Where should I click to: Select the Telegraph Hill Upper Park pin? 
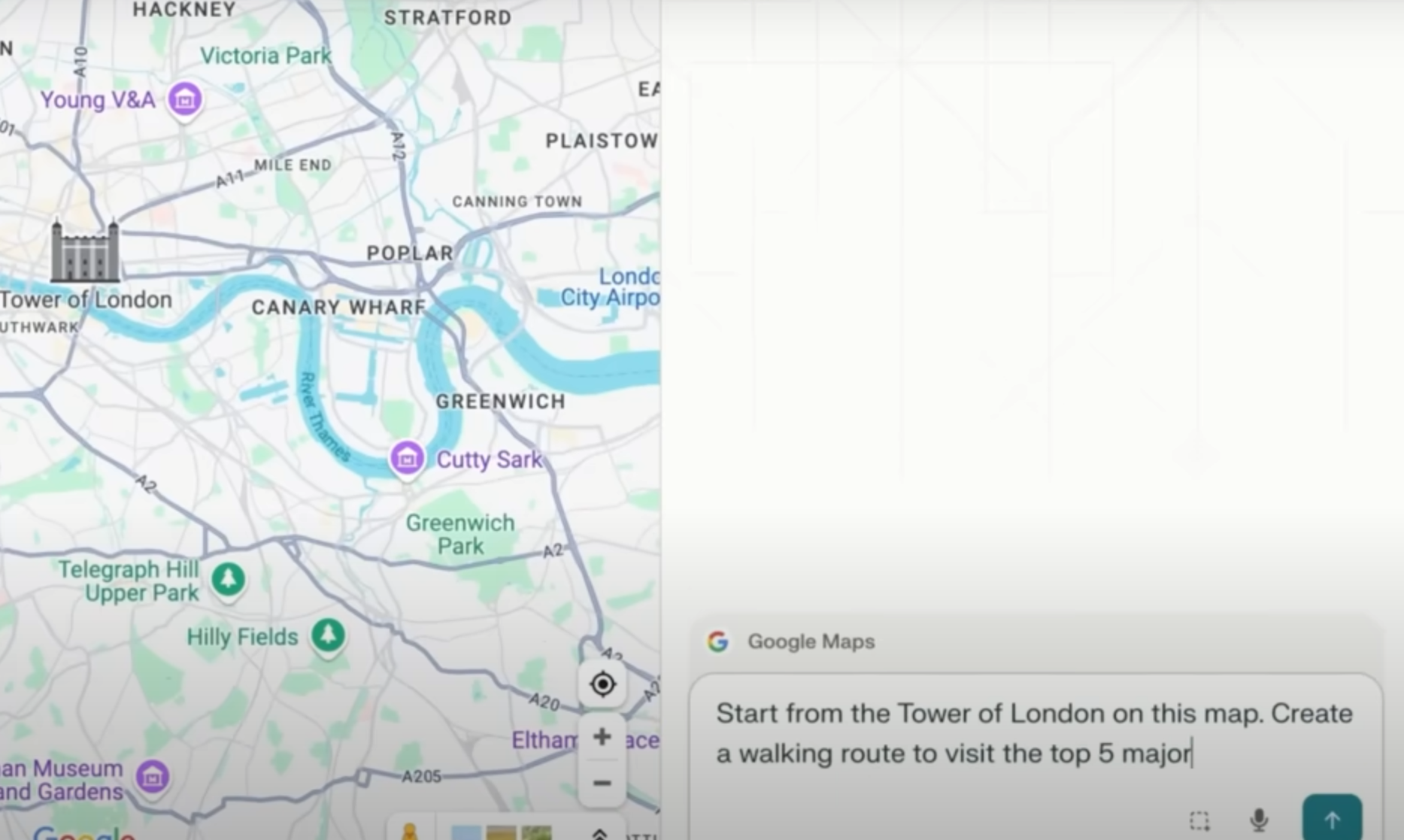pos(228,580)
